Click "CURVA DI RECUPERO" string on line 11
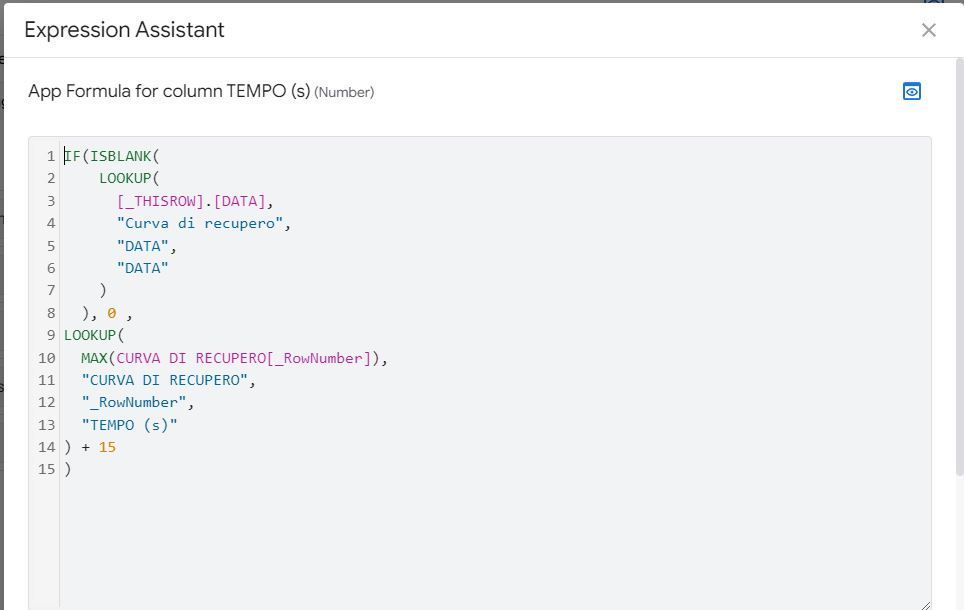 [x=164, y=380]
